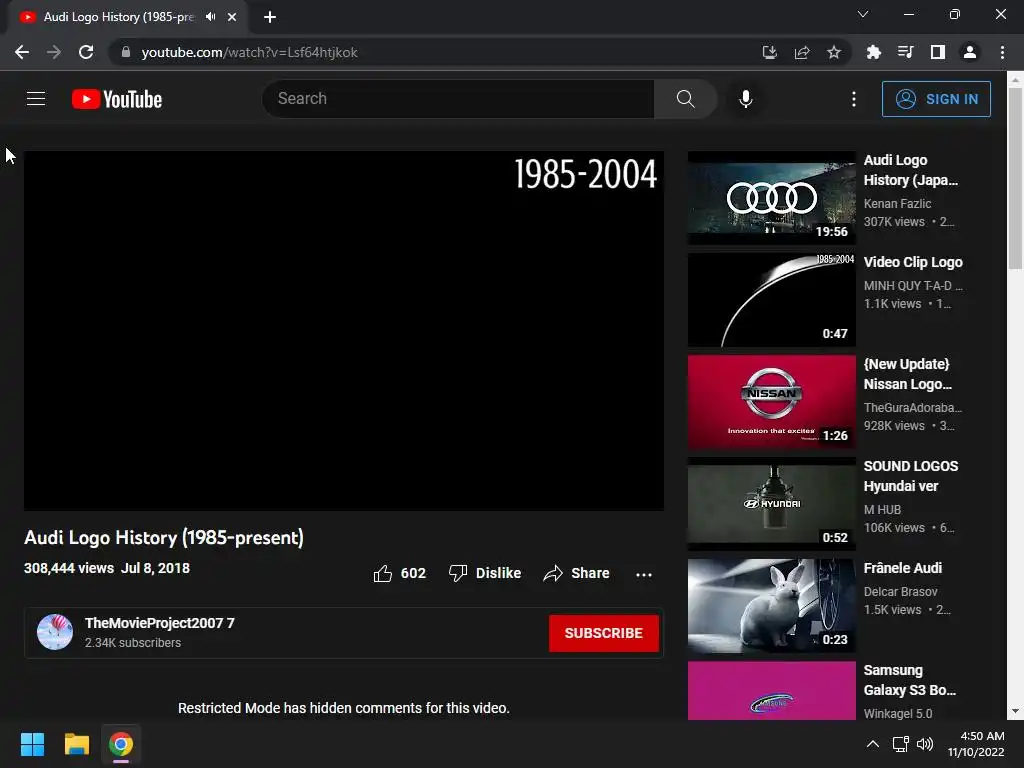Dislike the video
The width and height of the screenshot is (1024, 768).
coord(485,573)
